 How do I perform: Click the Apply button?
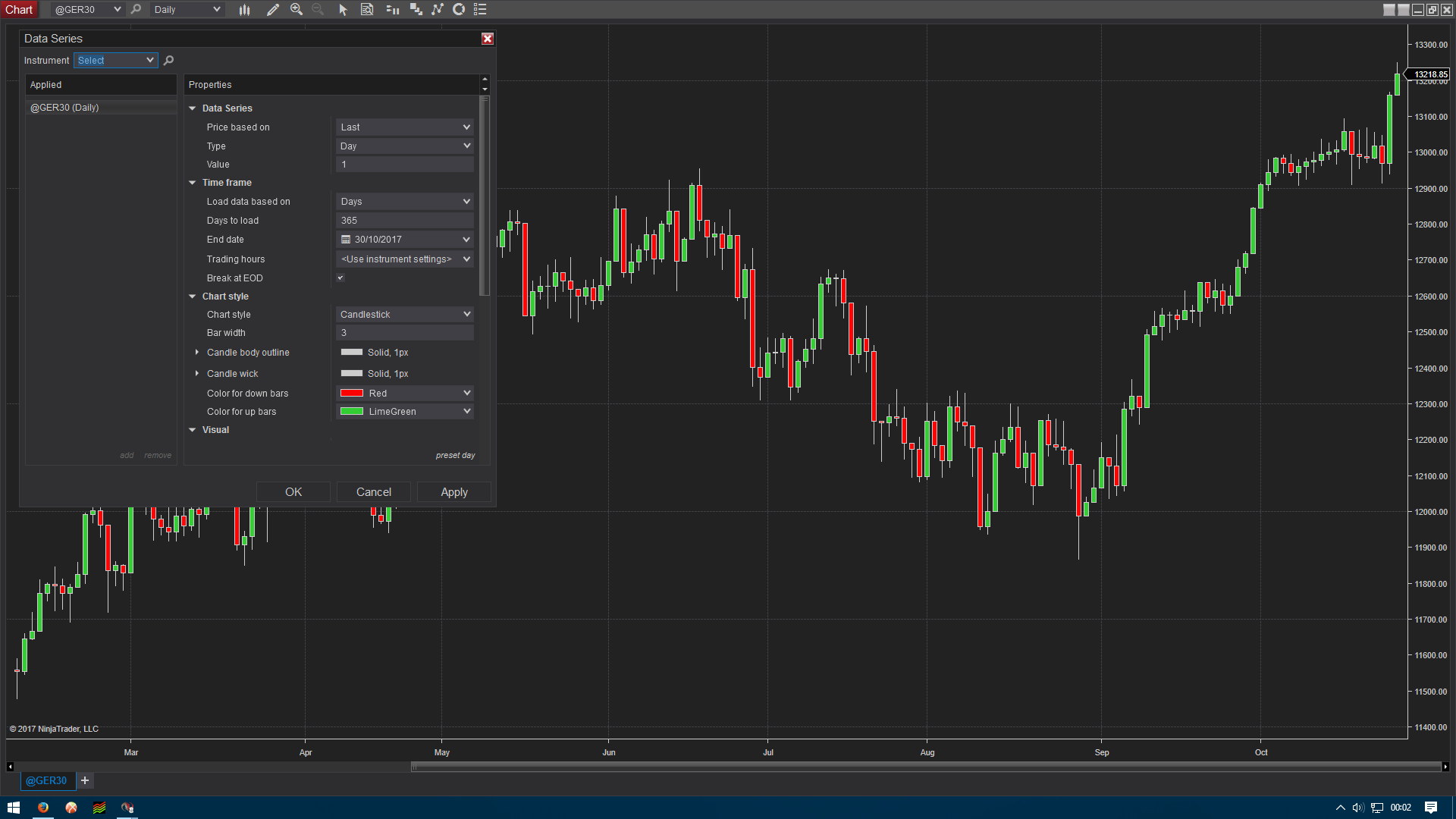(453, 492)
